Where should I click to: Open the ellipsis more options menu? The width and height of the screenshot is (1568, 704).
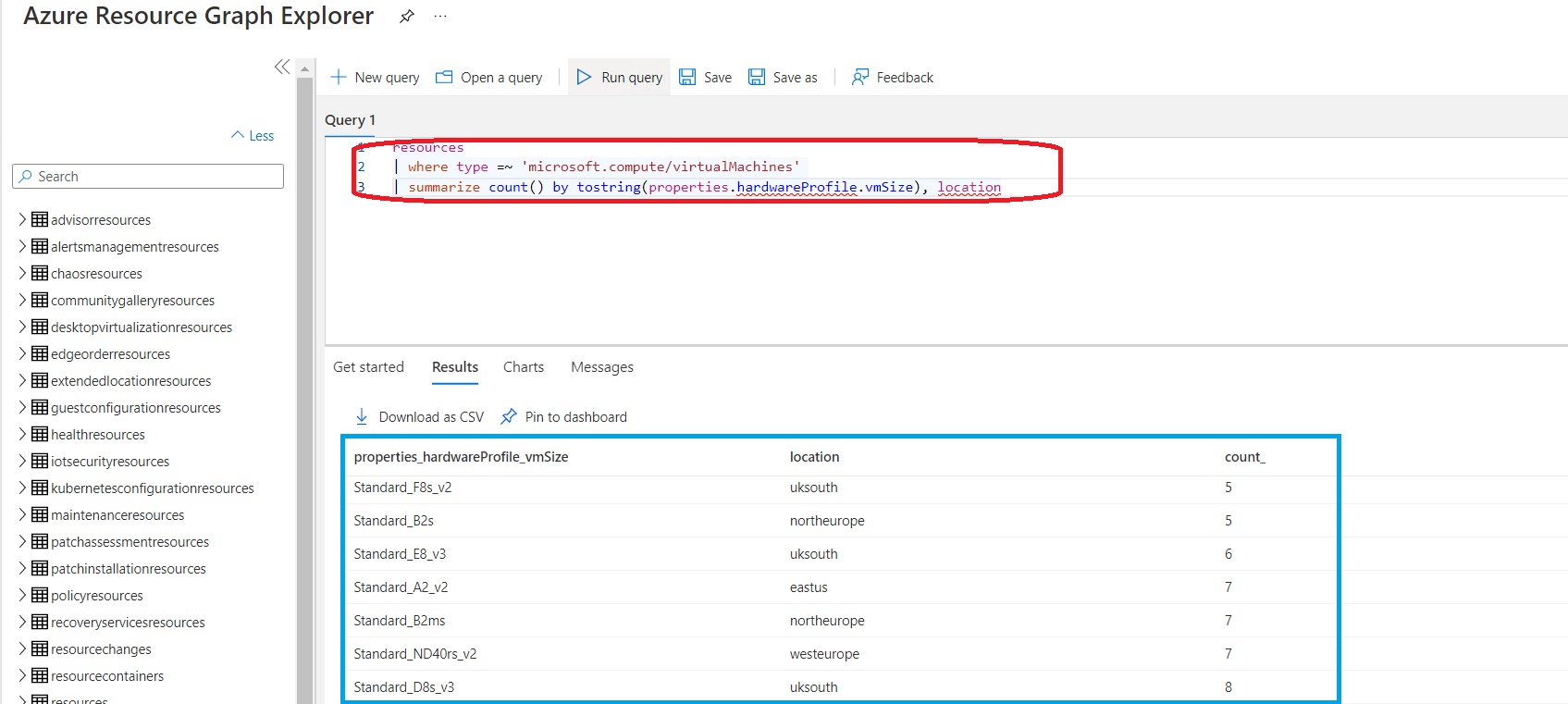click(x=440, y=17)
